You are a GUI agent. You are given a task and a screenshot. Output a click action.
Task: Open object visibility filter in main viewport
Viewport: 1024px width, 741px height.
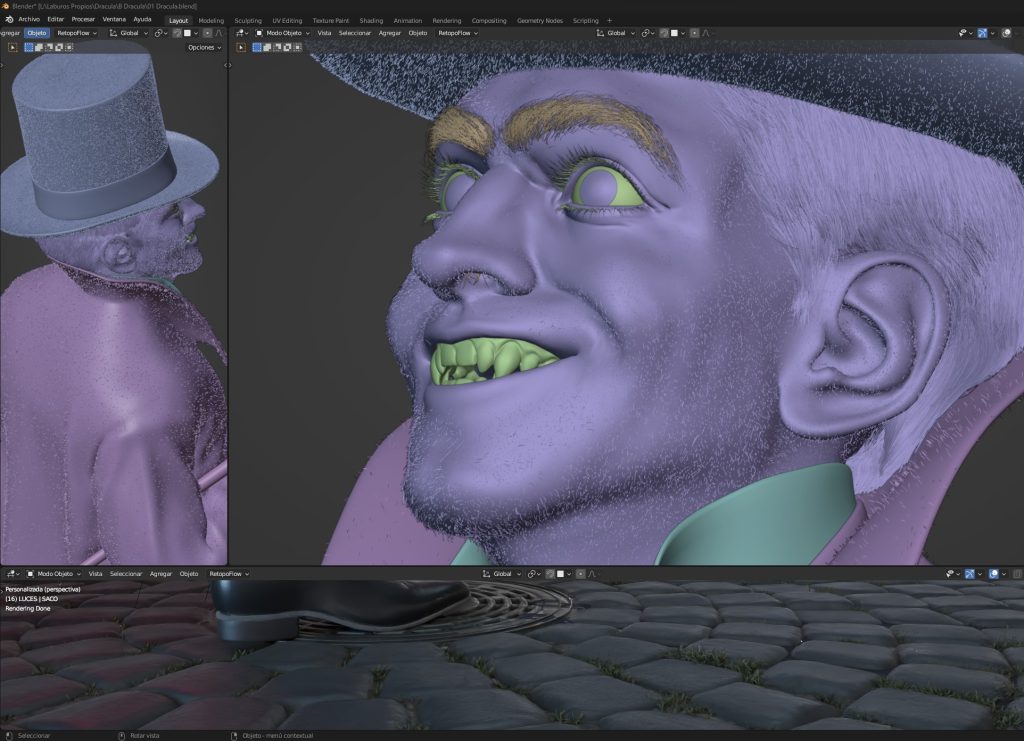[966, 33]
